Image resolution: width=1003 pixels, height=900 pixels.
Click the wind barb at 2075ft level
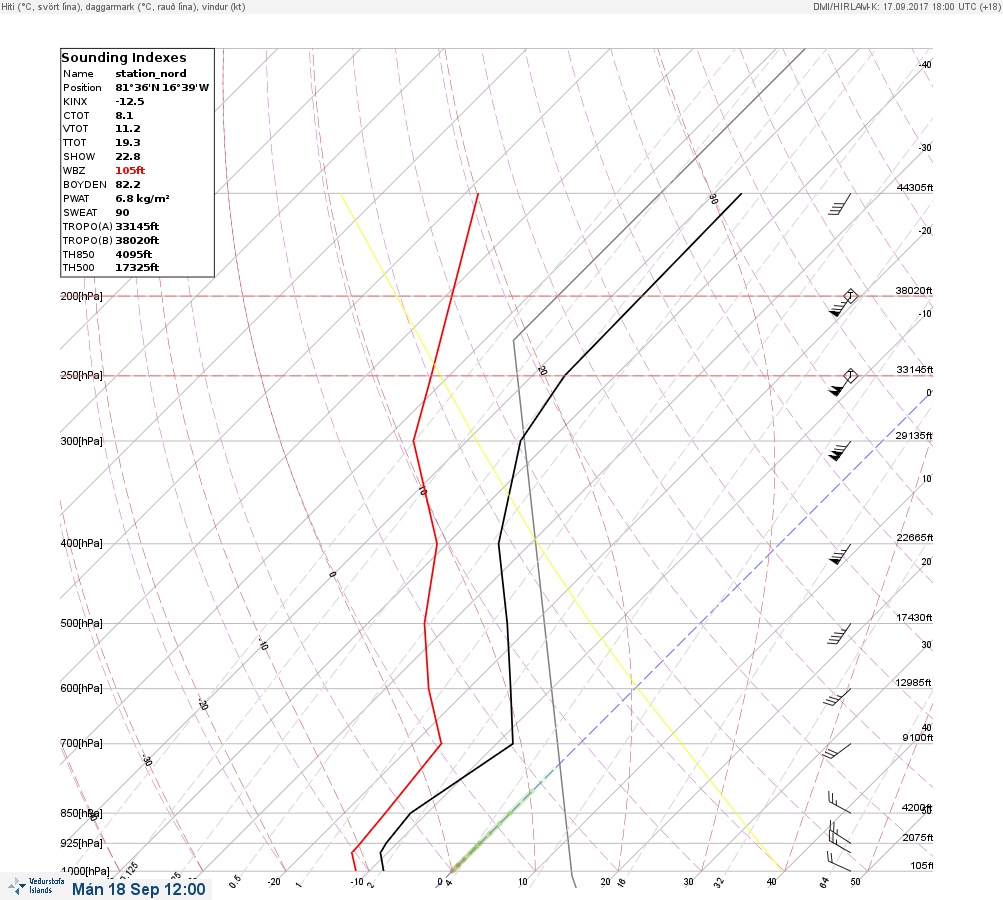839,832
